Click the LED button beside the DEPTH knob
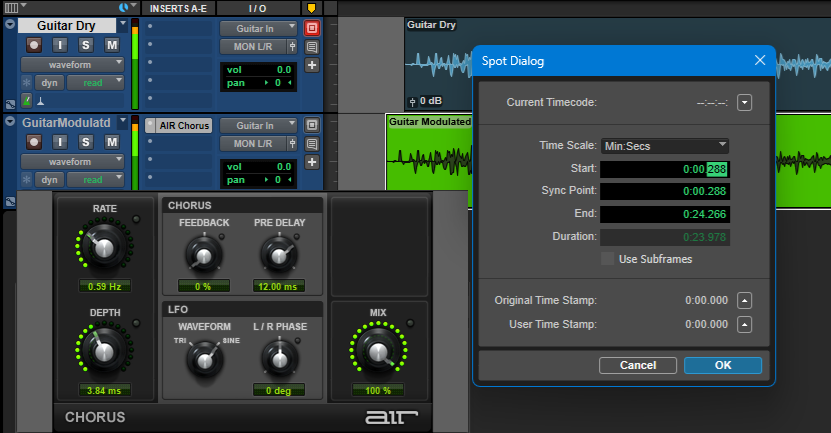Screen dimensions: 831x433 tap(136, 323)
